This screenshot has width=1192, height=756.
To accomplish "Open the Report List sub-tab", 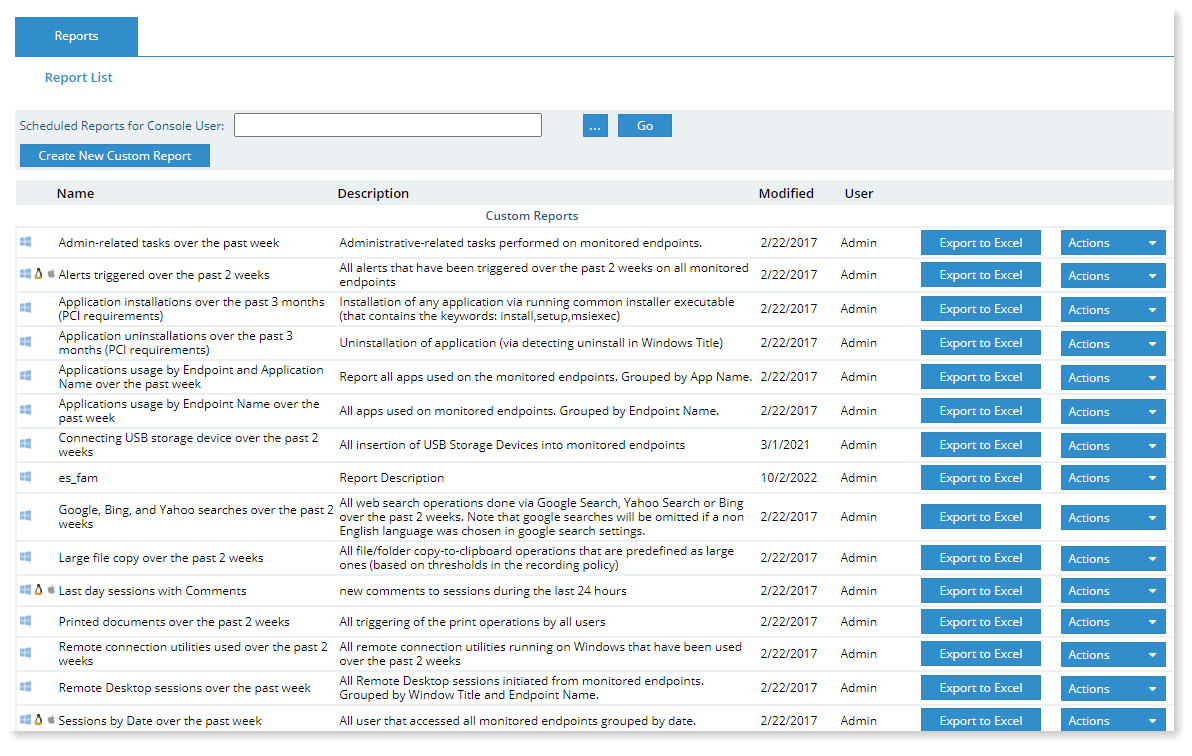I will pyautogui.click(x=78, y=77).
